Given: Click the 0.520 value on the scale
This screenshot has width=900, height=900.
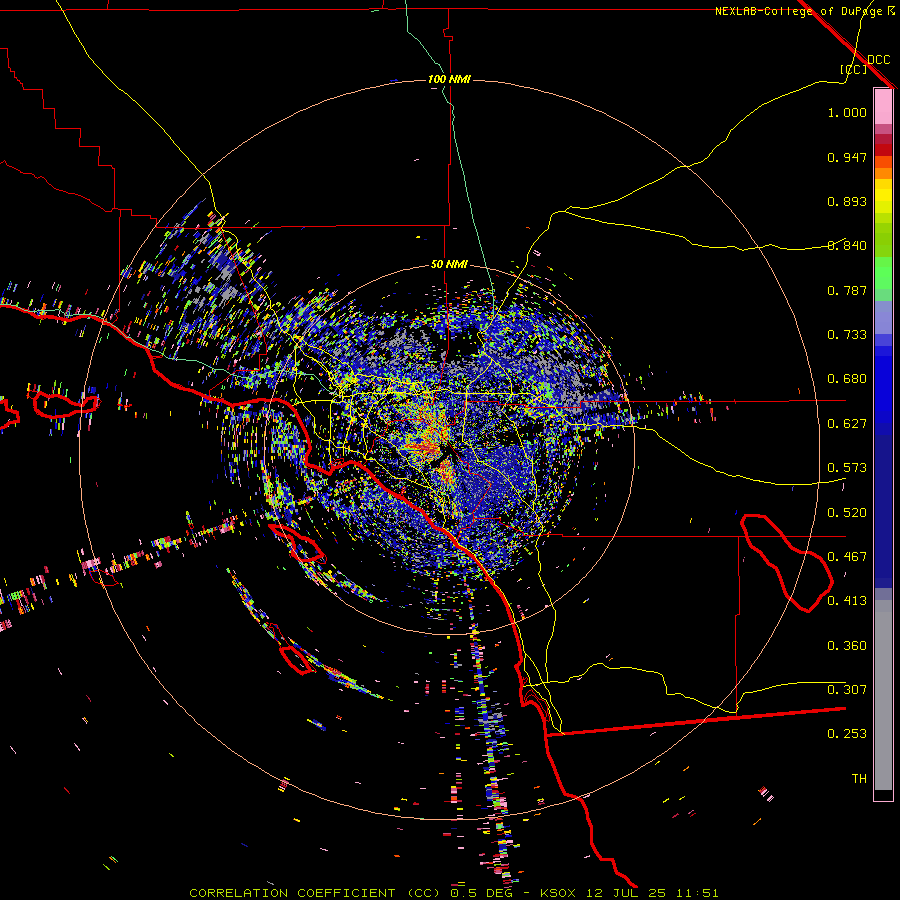Looking at the screenshot, I should [x=847, y=513].
